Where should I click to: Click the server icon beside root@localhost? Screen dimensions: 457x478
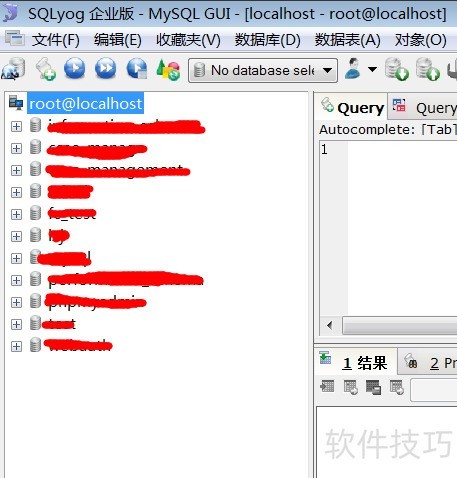(x=16, y=103)
